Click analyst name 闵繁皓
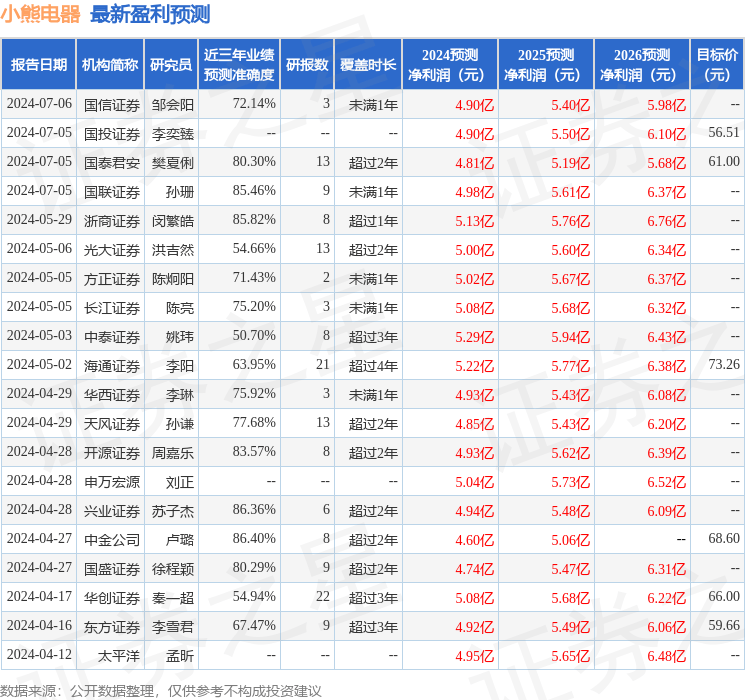 pos(173,221)
